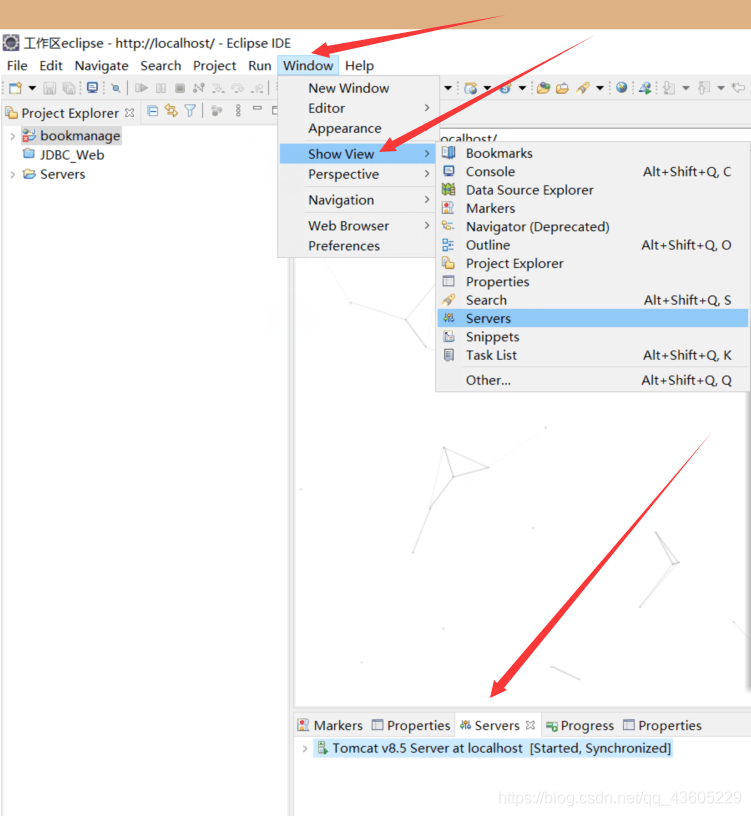This screenshot has height=816, width=751.
Task: Toggle Link with Editor in Project Explorer
Action: tap(171, 110)
